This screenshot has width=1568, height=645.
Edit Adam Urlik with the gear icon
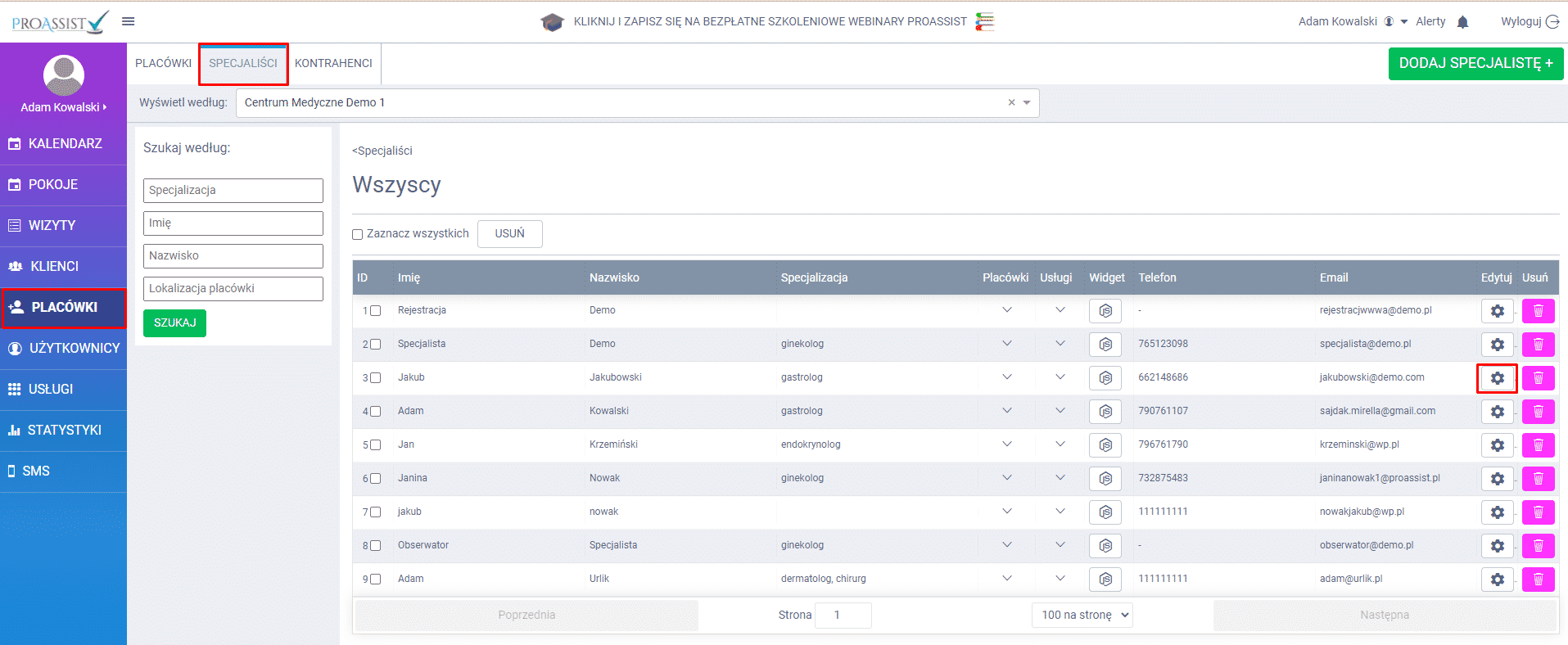pos(1498,580)
